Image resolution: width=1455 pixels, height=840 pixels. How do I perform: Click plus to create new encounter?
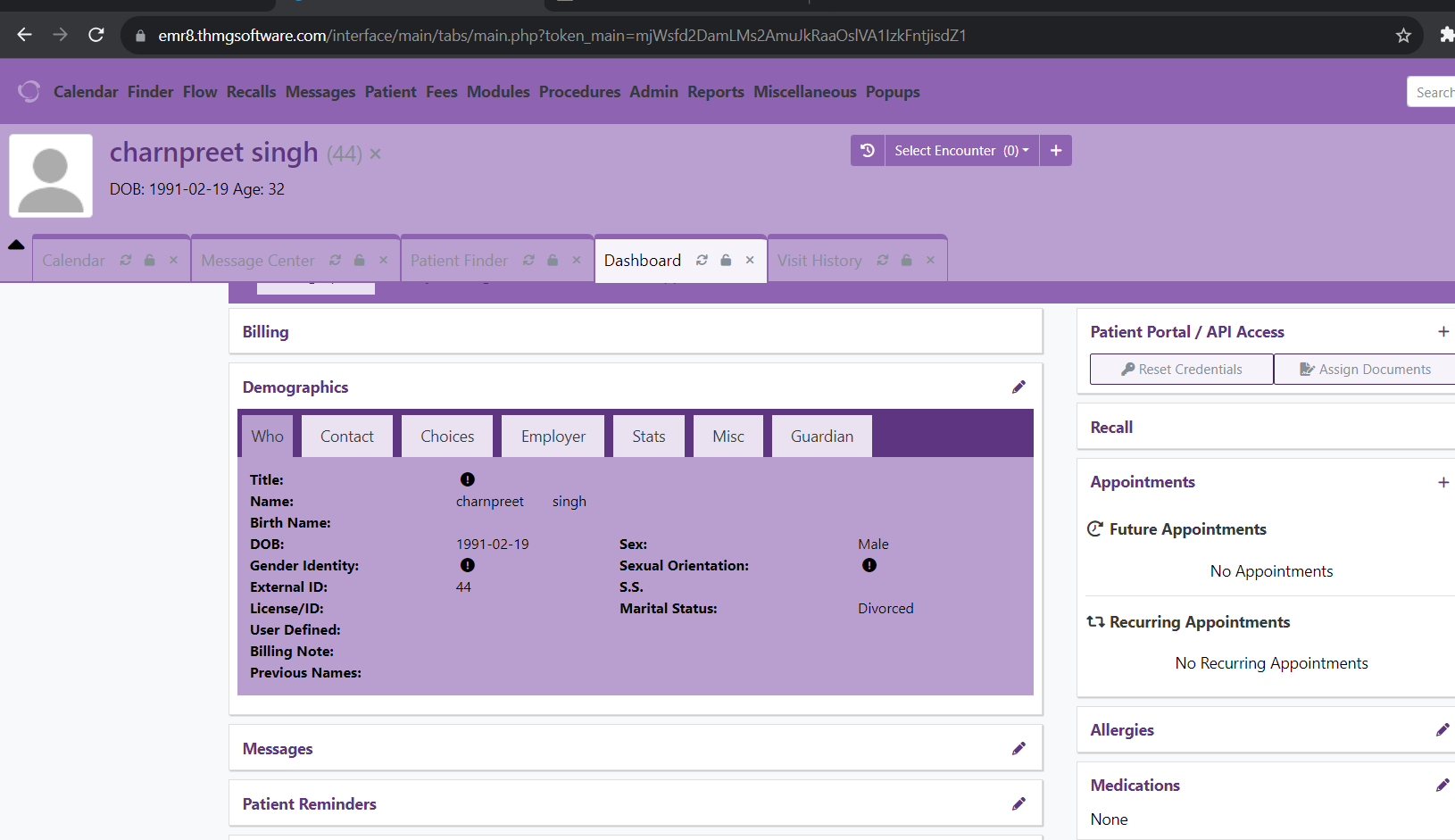click(x=1056, y=151)
